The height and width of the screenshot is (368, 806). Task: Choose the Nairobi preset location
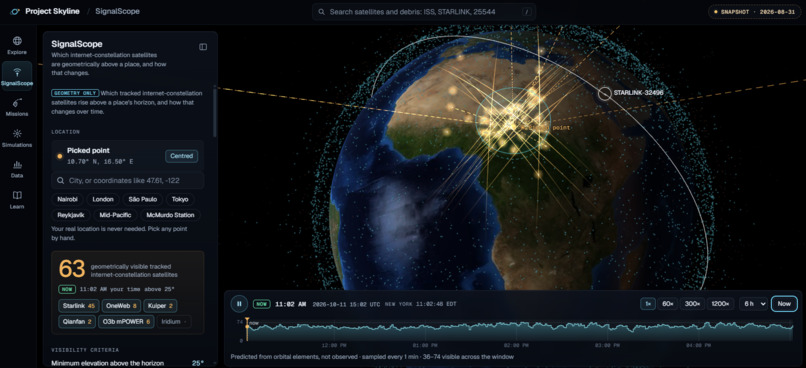(66, 199)
